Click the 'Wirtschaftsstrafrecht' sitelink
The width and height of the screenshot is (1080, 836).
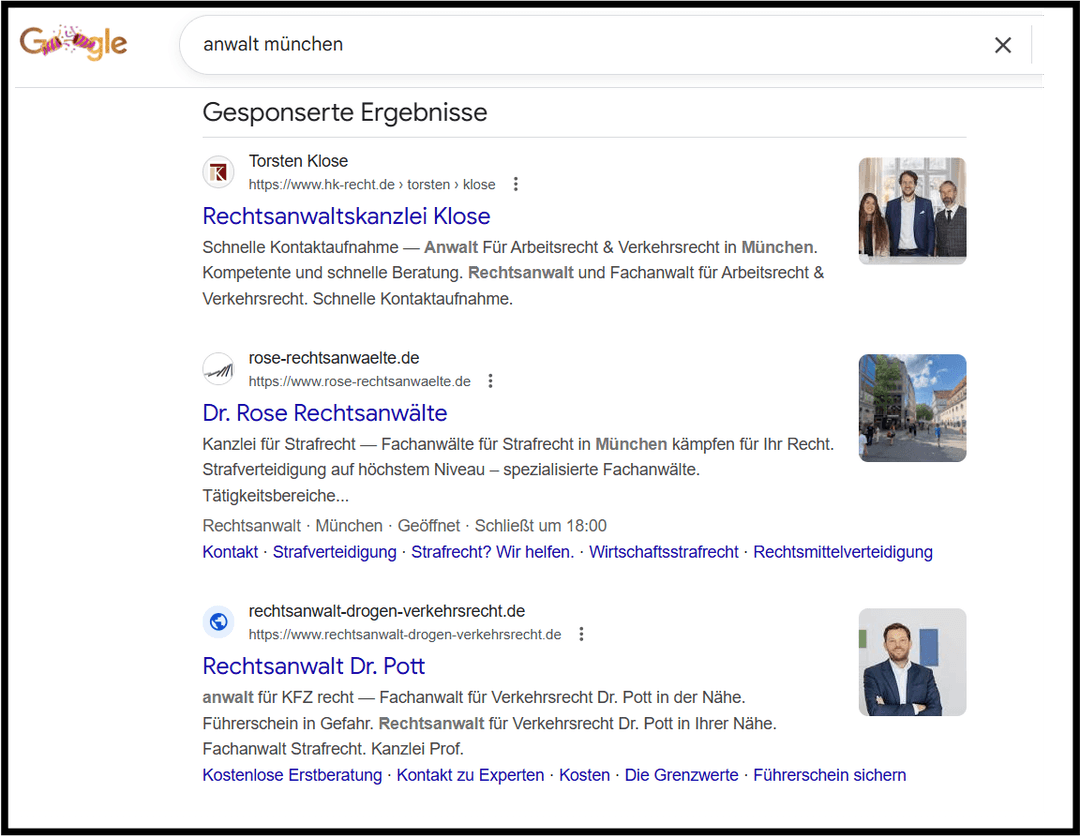(663, 551)
